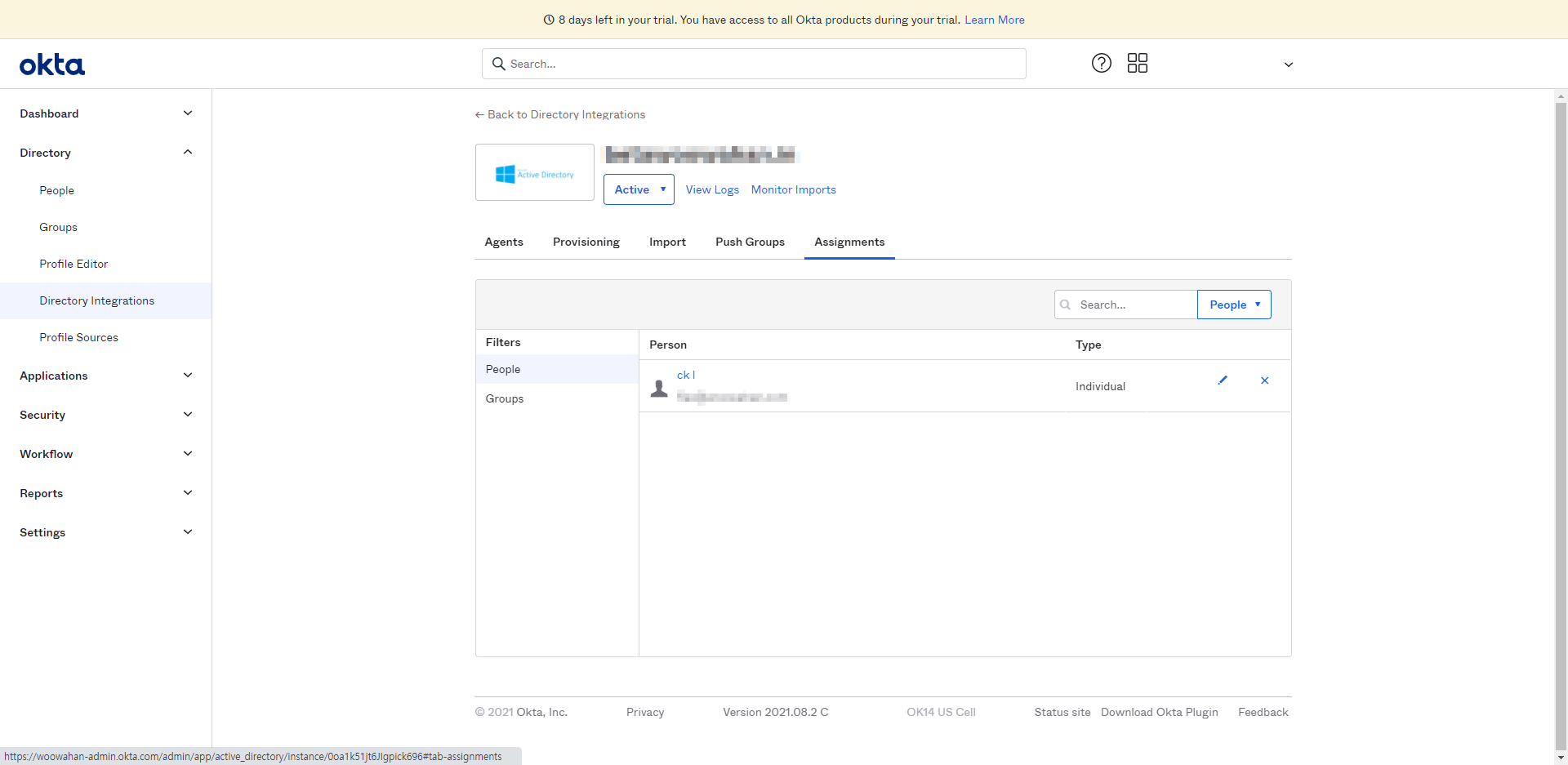The width and height of the screenshot is (1568, 765).
Task: Go back to Directory Integrations
Action: (560, 114)
